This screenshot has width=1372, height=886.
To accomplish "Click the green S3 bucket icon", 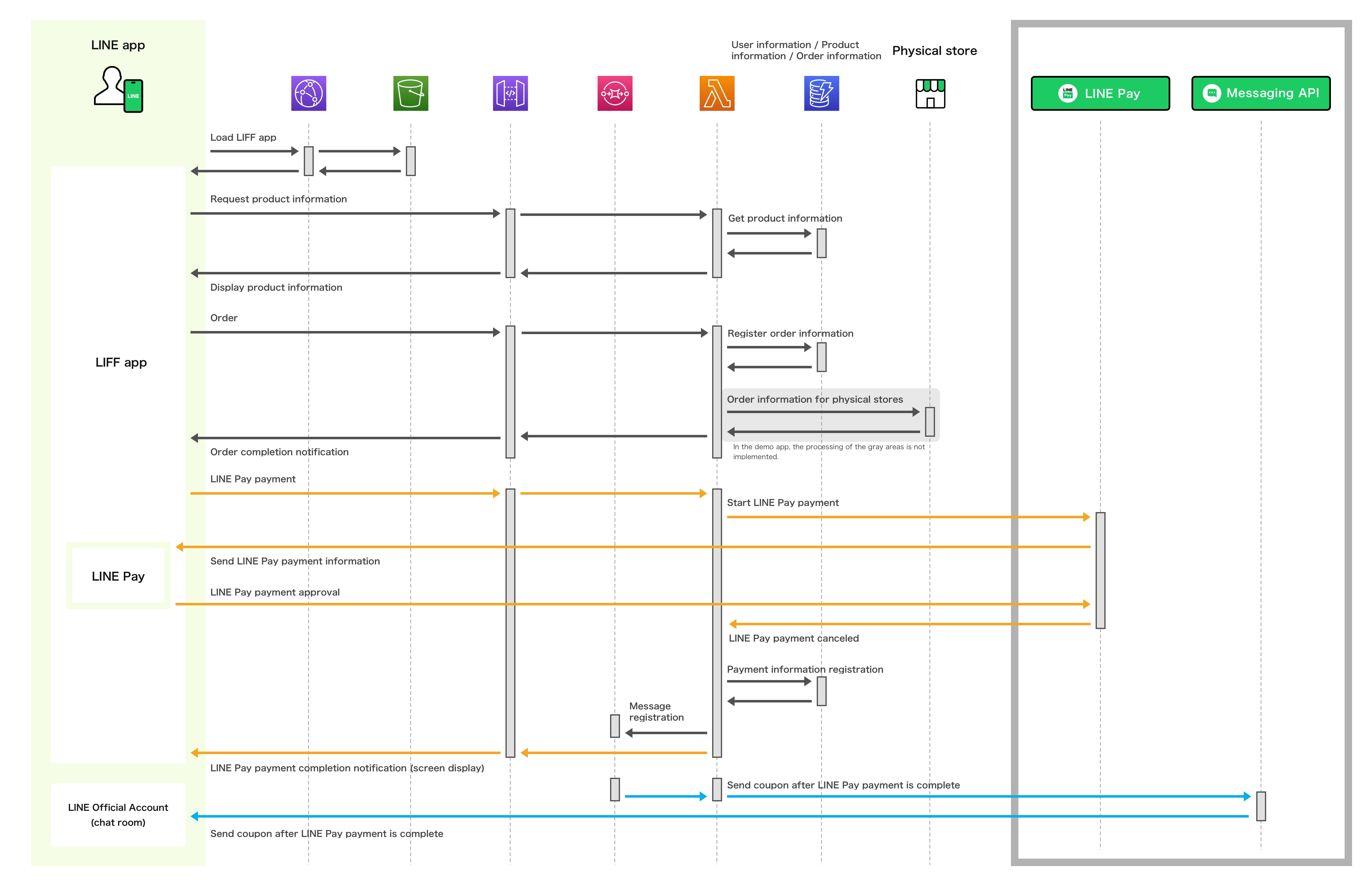I will point(410,93).
